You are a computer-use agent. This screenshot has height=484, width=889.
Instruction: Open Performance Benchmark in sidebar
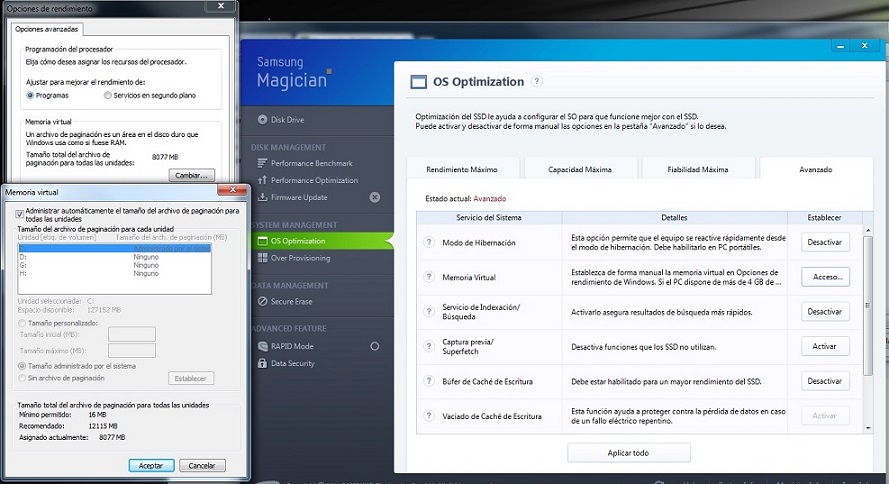click(x=305, y=163)
